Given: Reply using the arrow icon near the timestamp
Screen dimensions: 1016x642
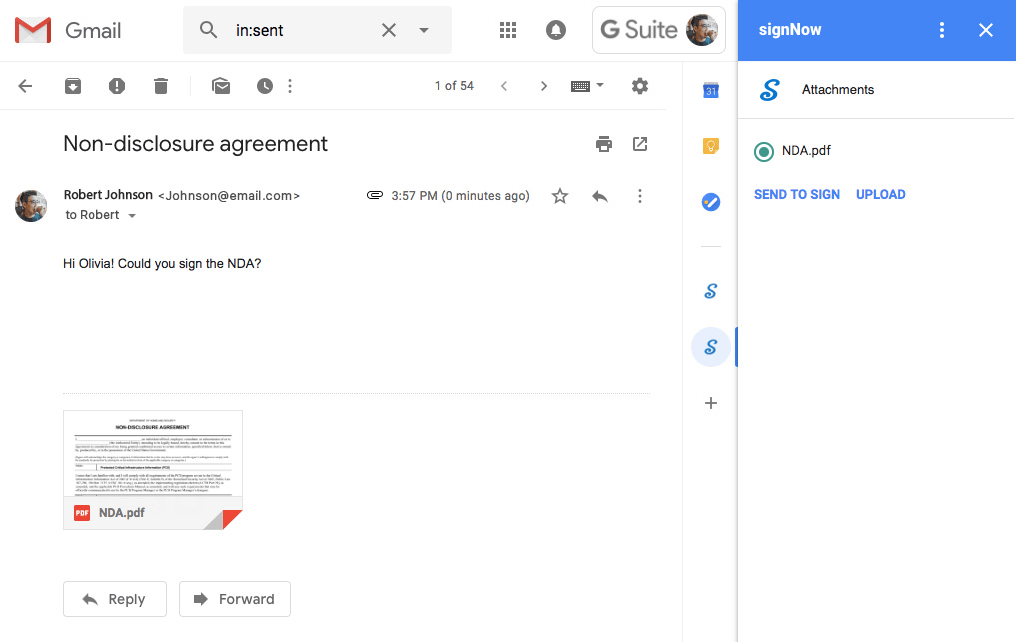Looking at the screenshot, I should point(600,196).
